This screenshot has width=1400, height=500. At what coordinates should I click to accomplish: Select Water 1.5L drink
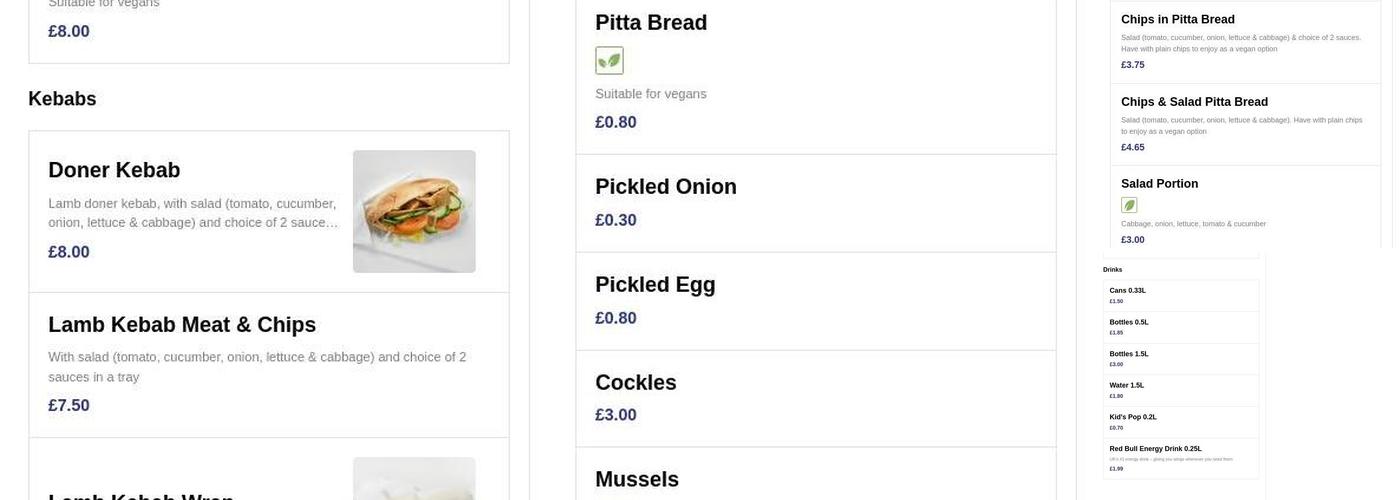tap(1127, 385)
